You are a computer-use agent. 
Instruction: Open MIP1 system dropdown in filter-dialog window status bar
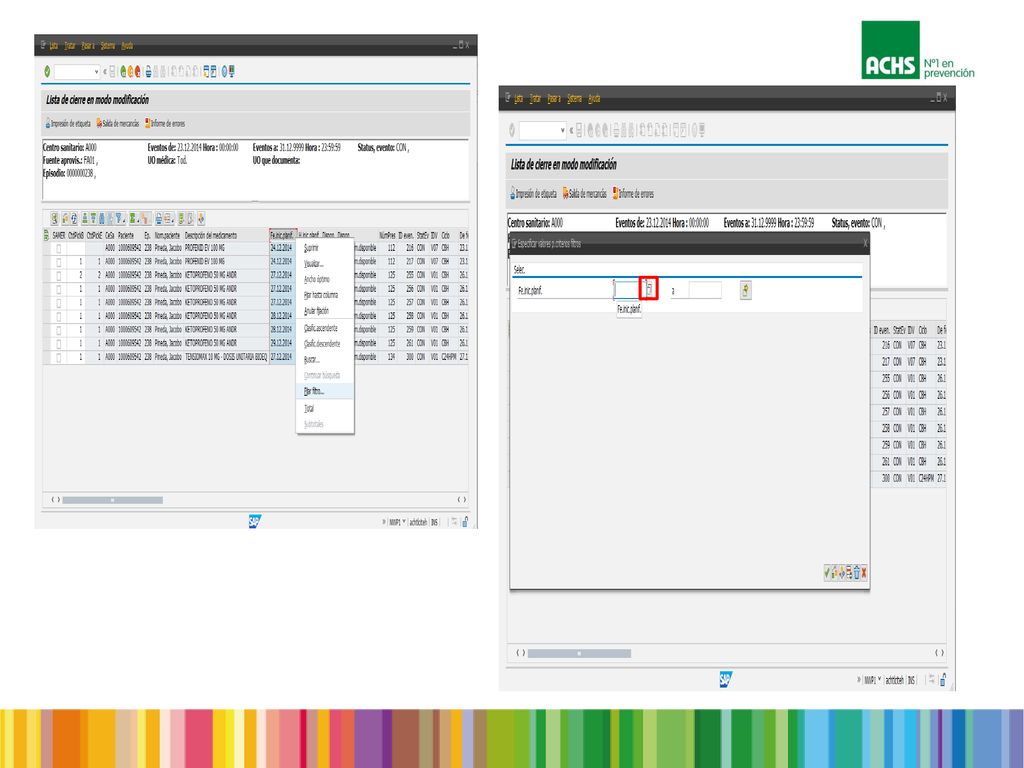click(x=880, y=679)
